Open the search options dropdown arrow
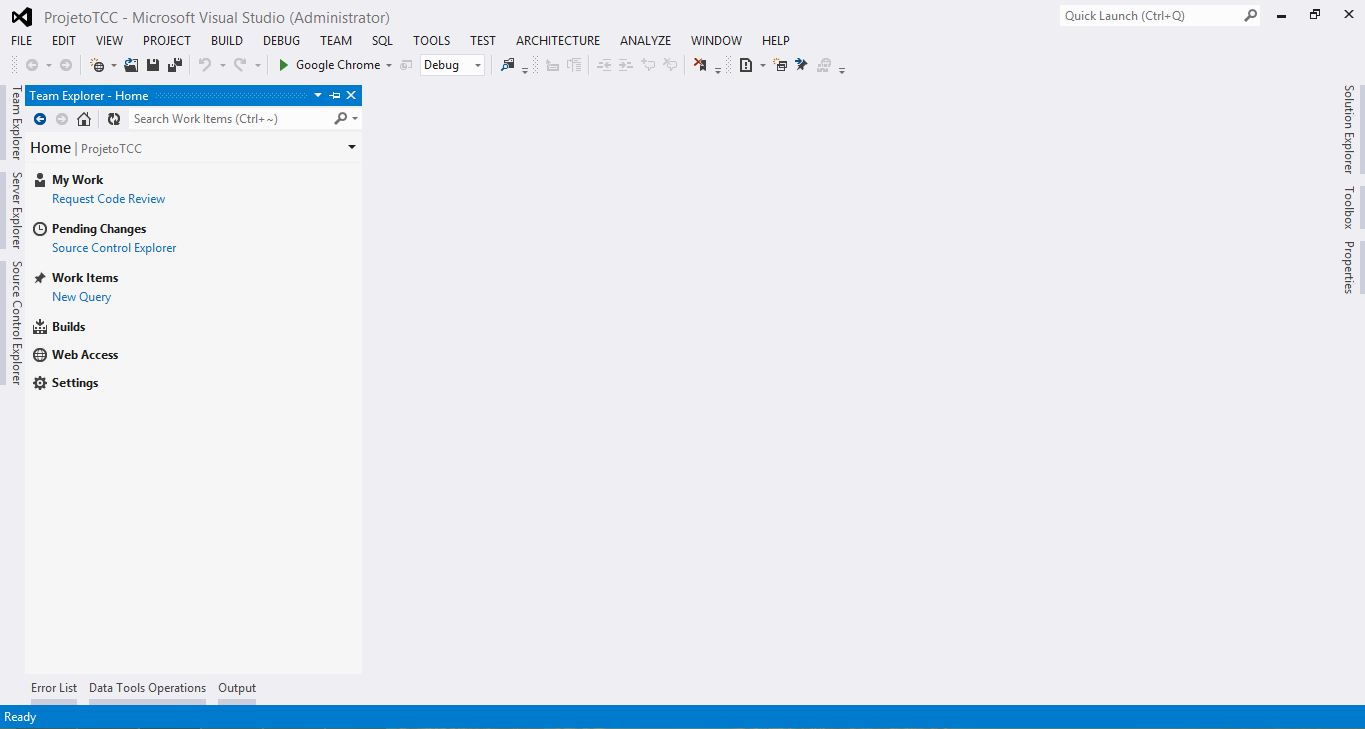The height and width of the screenshot is (729, 1365). [x=355, y=119]
